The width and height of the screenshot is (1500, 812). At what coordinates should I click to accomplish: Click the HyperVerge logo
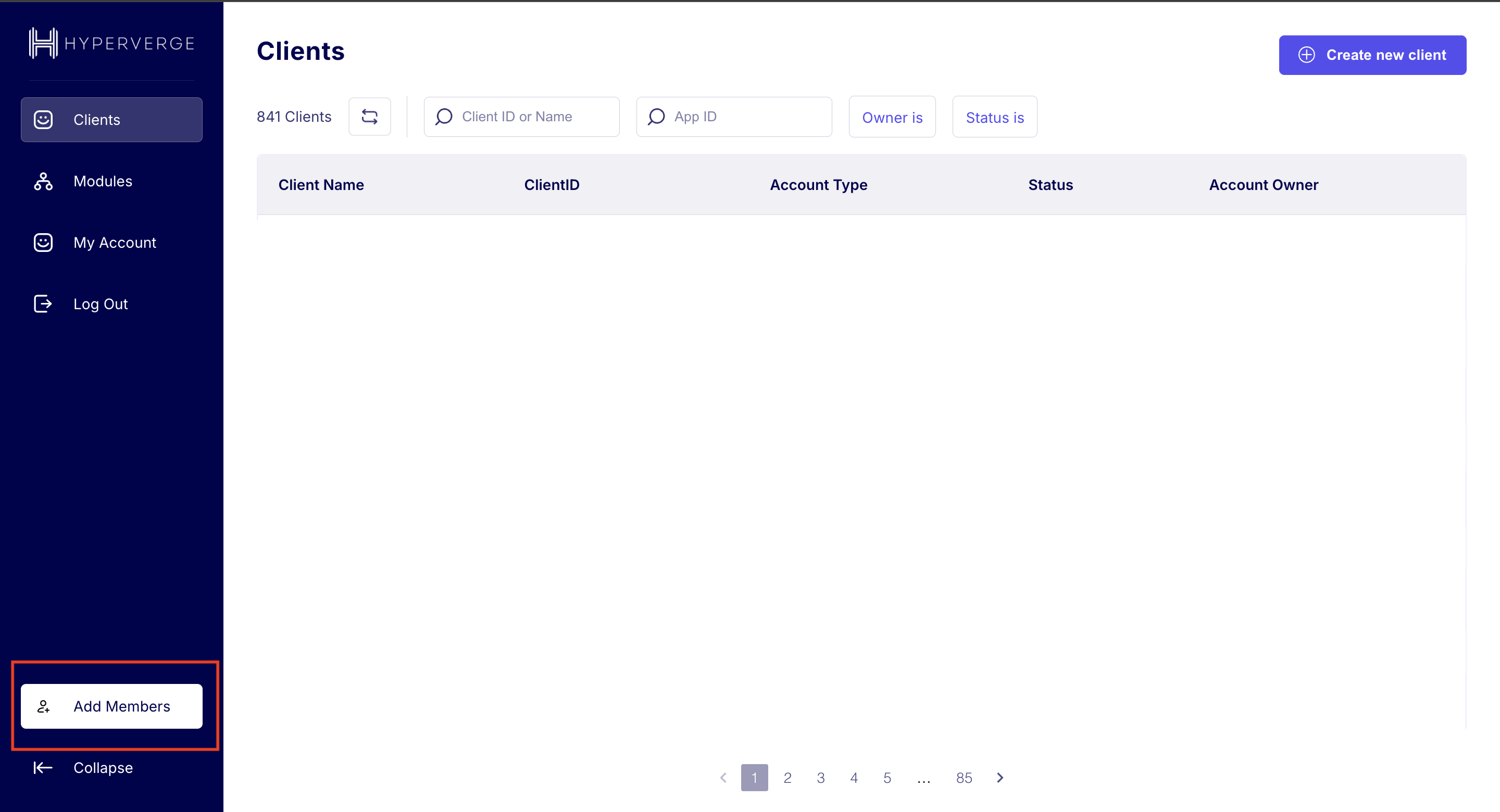coord(110,42)
